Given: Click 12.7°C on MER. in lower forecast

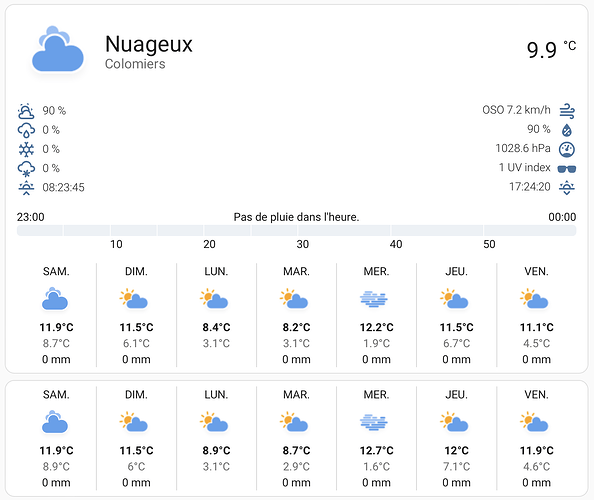Looking at the screenshot, I should 377,450.
